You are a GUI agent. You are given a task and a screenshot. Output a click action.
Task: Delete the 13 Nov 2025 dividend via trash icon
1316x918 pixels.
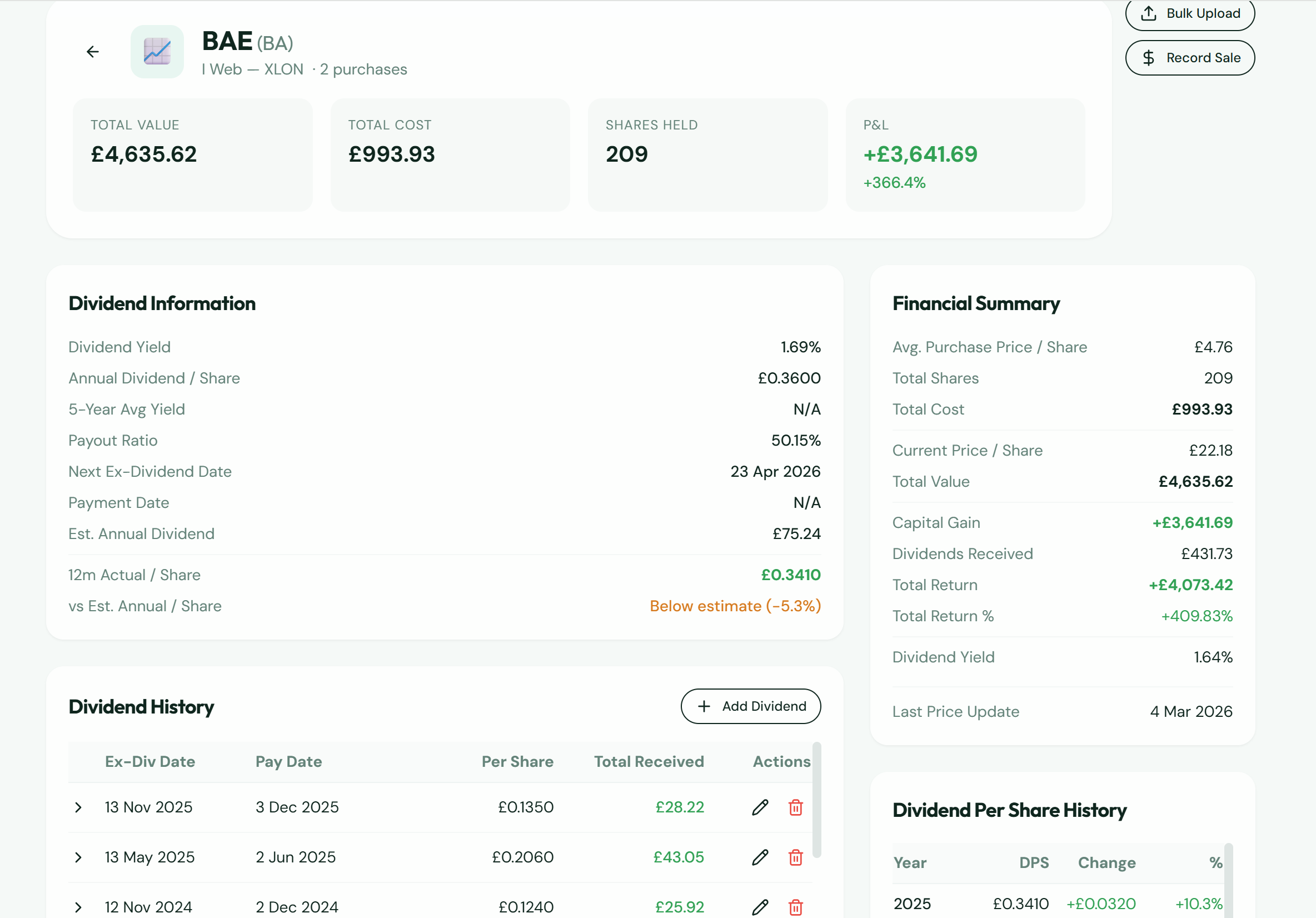(x=796, y=807)
